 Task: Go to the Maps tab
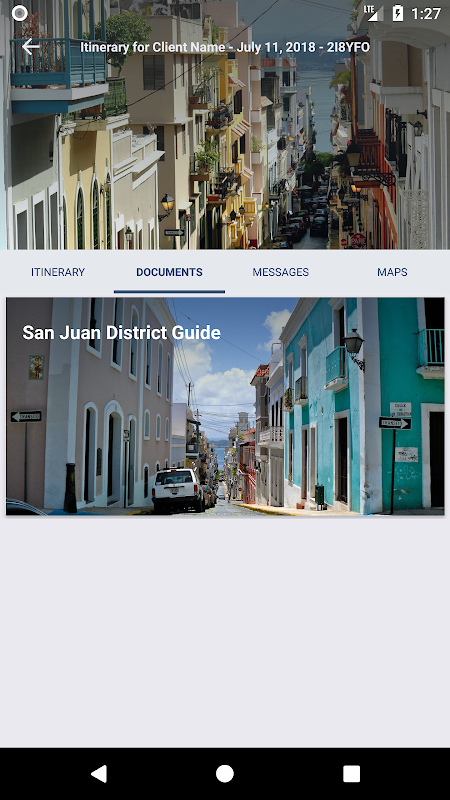[x=392, y=272]
